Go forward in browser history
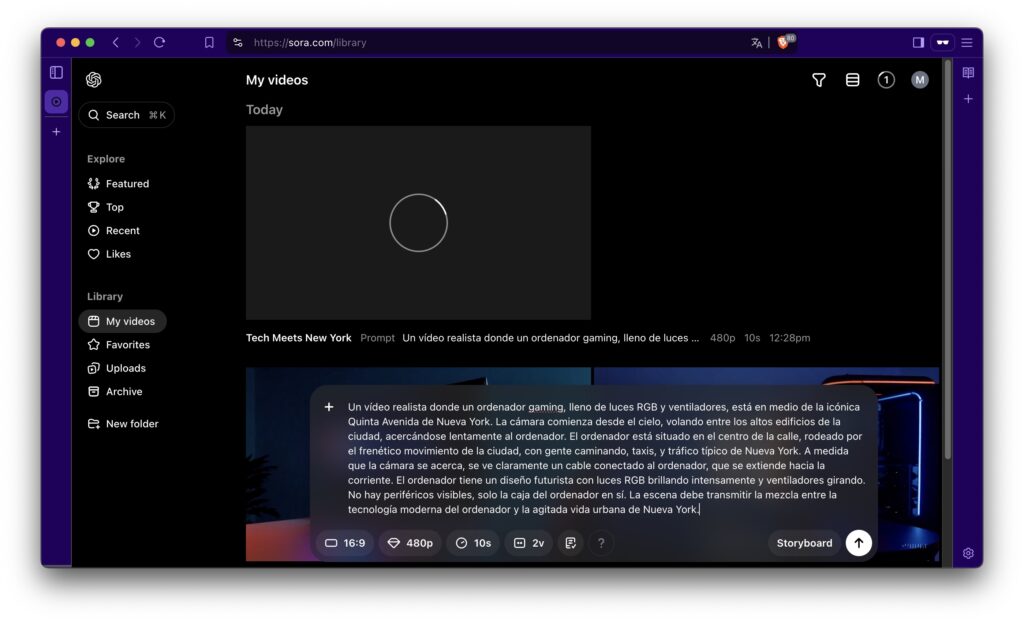Image resolution: width=1024 pixels, height=622 pixels. (x=137, y=42)
